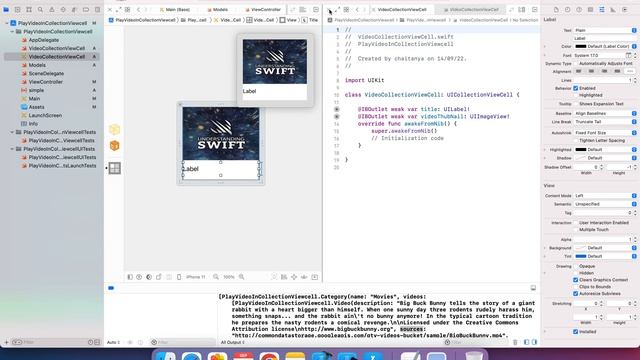Enable the Opaque drawing checkbox
The width and height of the screenshot is (640, 360).
pos(576,266)
